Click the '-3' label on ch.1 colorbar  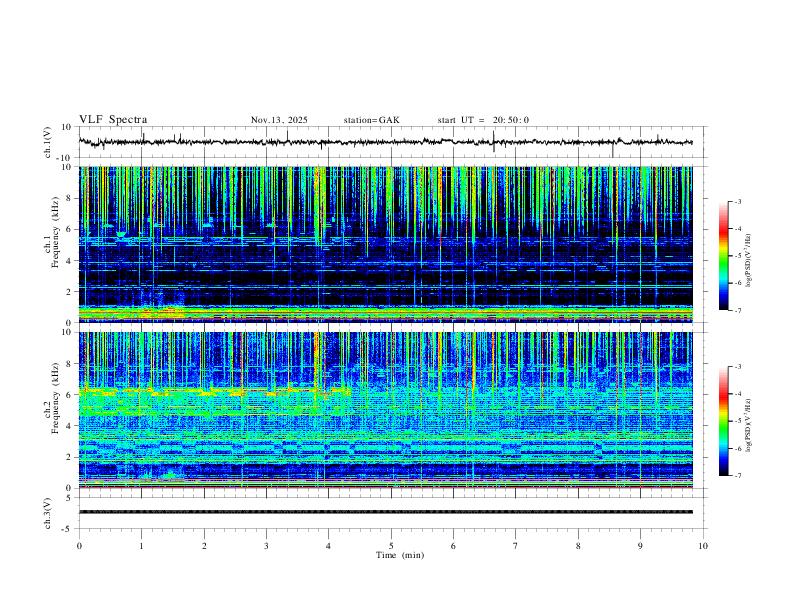coord(737,202)
